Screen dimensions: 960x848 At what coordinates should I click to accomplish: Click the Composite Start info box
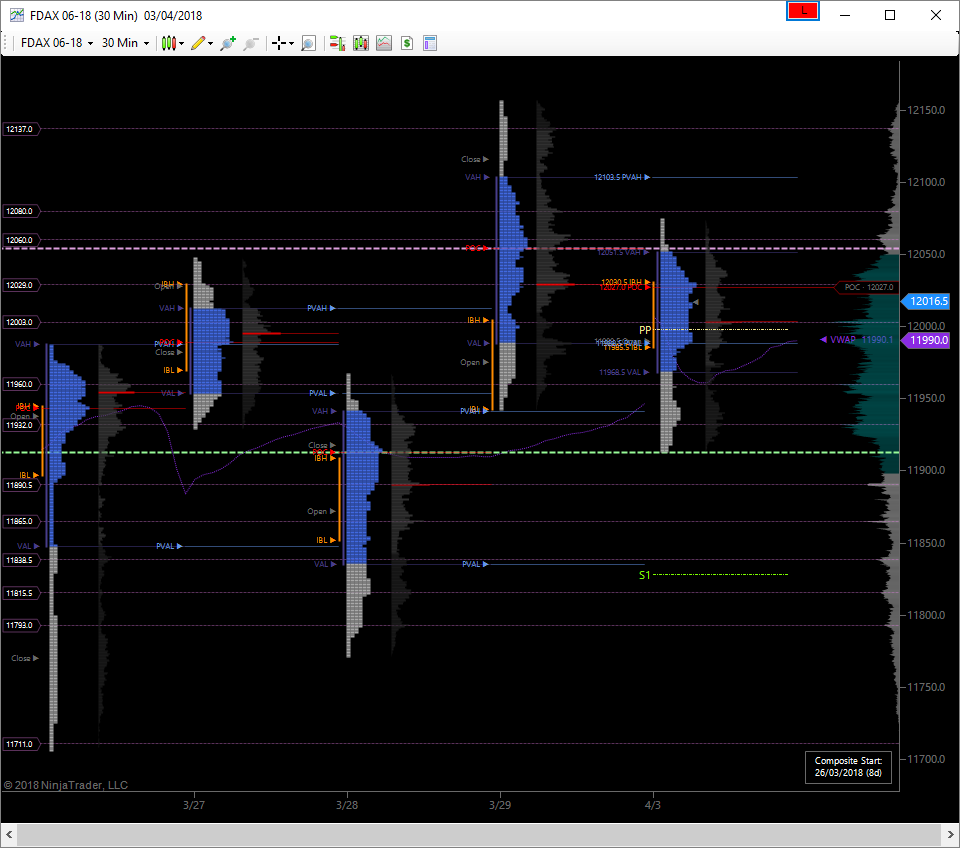coord(848,767)
